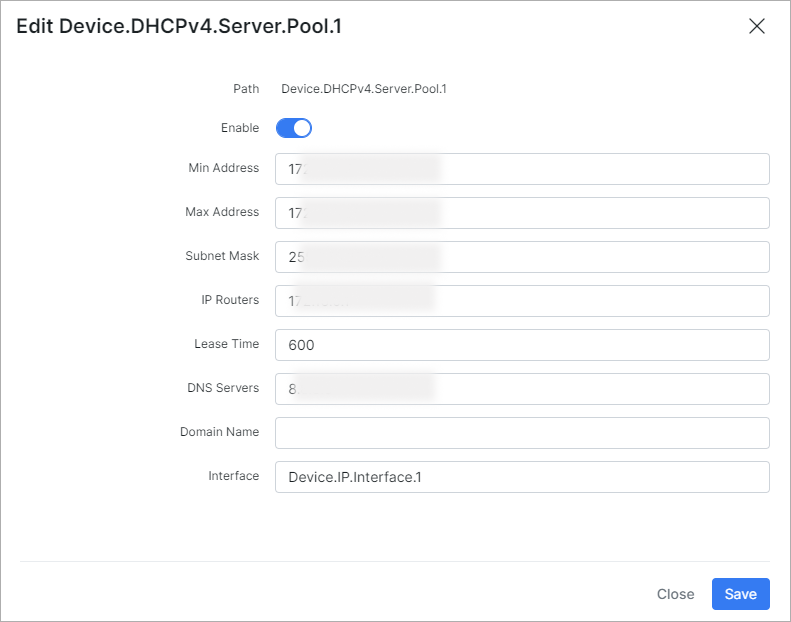Click the DNS Servers label
This screenshot has width=791, height=622.
pos(223,387)
